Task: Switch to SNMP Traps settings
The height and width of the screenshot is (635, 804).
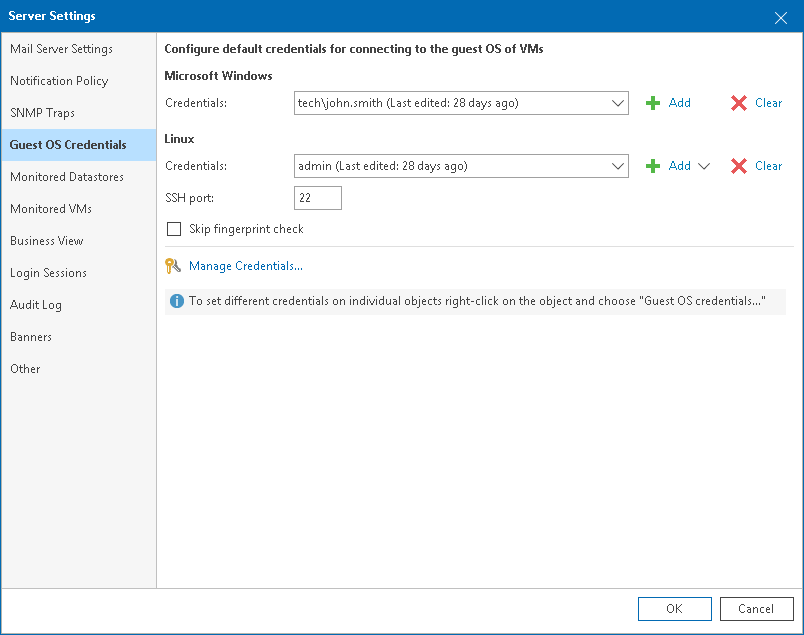Action: pyautogui.click(x=42, y=112)
